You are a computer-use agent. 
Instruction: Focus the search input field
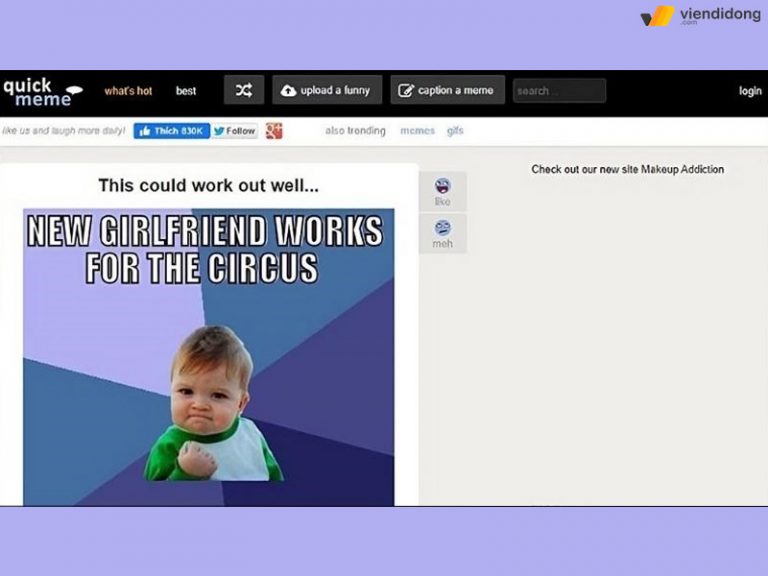pyautogui.click(x=559, y=91)
